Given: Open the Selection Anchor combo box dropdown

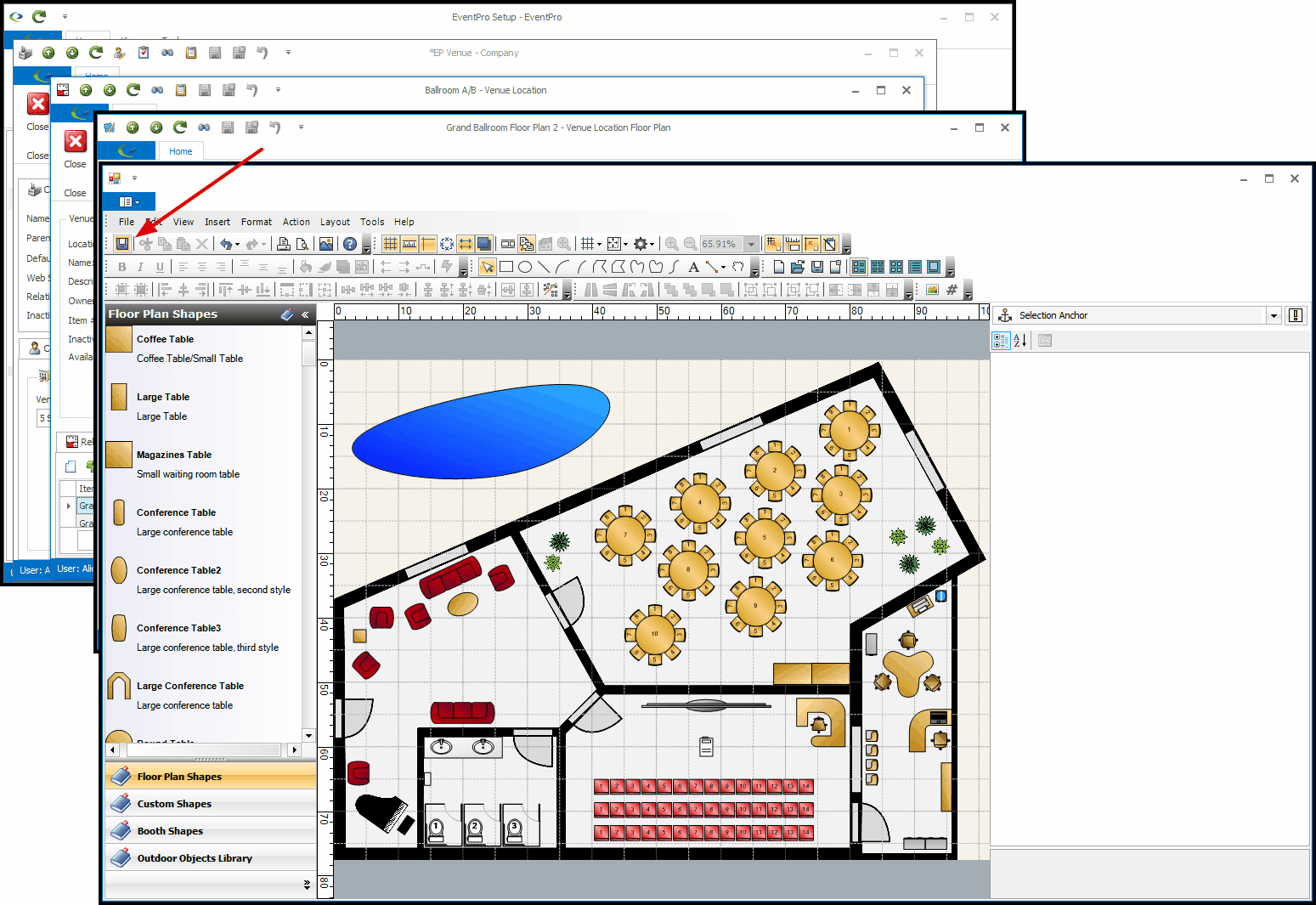Looking at the screenshot, I should [x=1274, y=315].
